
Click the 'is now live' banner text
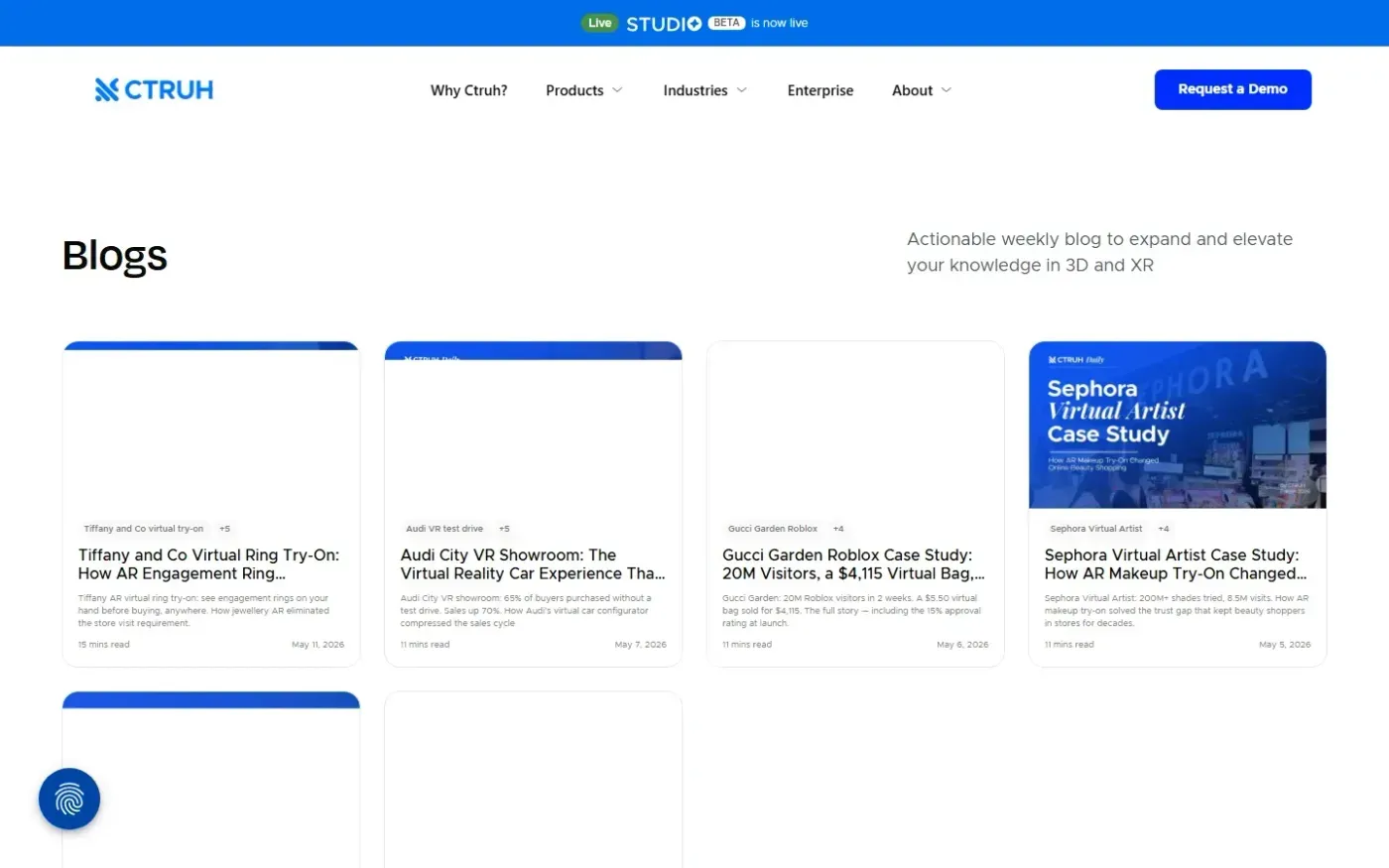coord(779,23)
